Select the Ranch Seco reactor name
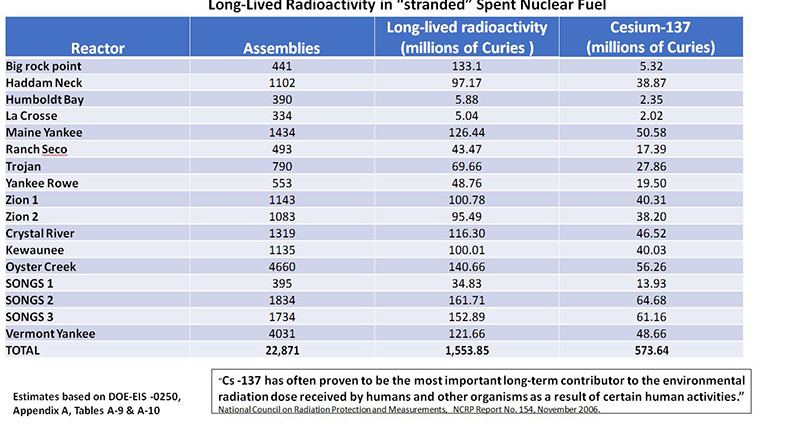 click(x=36, y=149)
